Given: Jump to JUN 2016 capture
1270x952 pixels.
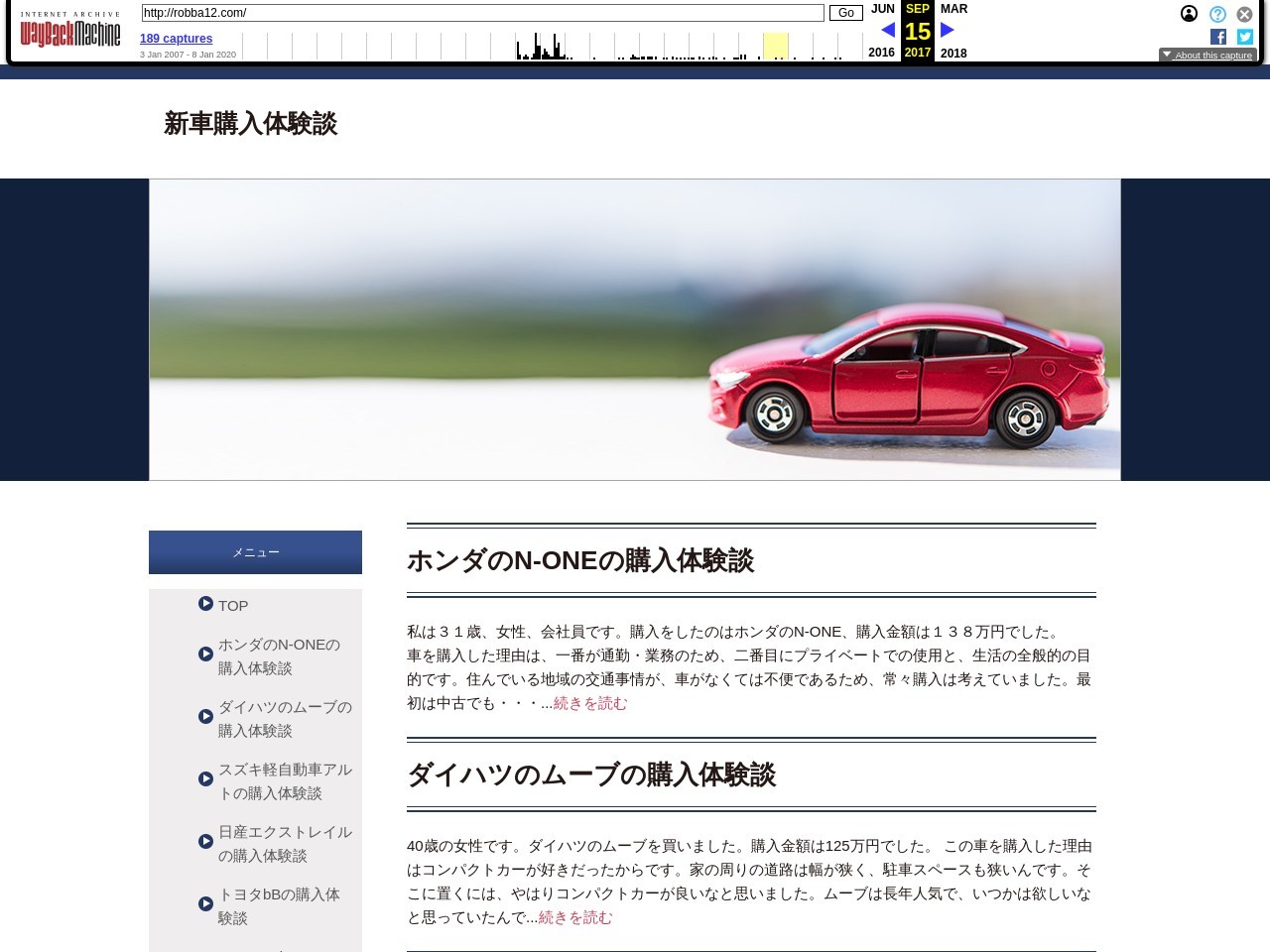Looking at the screenshot, I should [882, 9].
